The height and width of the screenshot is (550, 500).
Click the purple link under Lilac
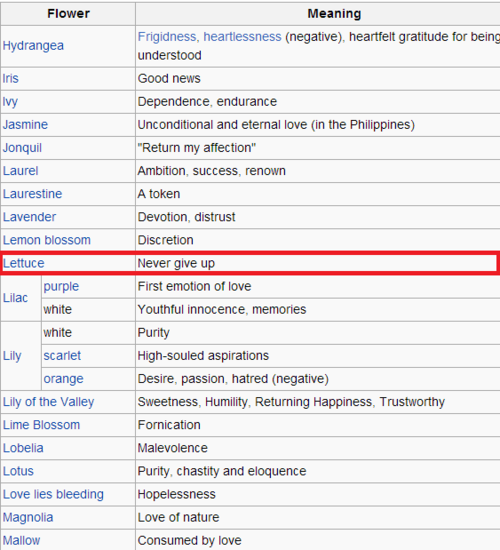[x=61, y=287]
